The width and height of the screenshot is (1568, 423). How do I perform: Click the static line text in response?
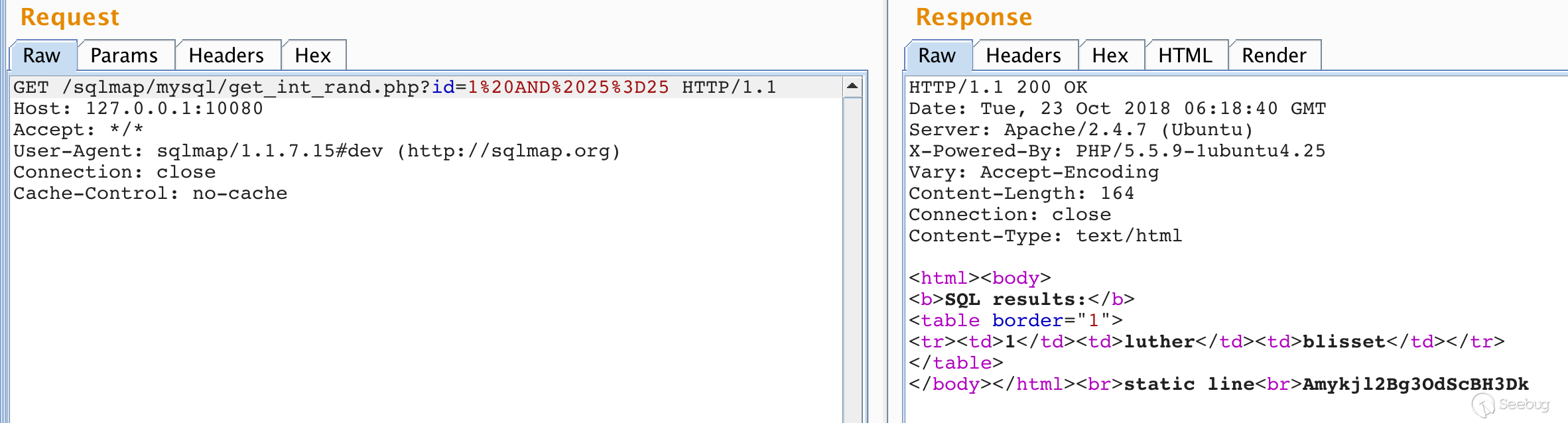tap(1189, 385)
